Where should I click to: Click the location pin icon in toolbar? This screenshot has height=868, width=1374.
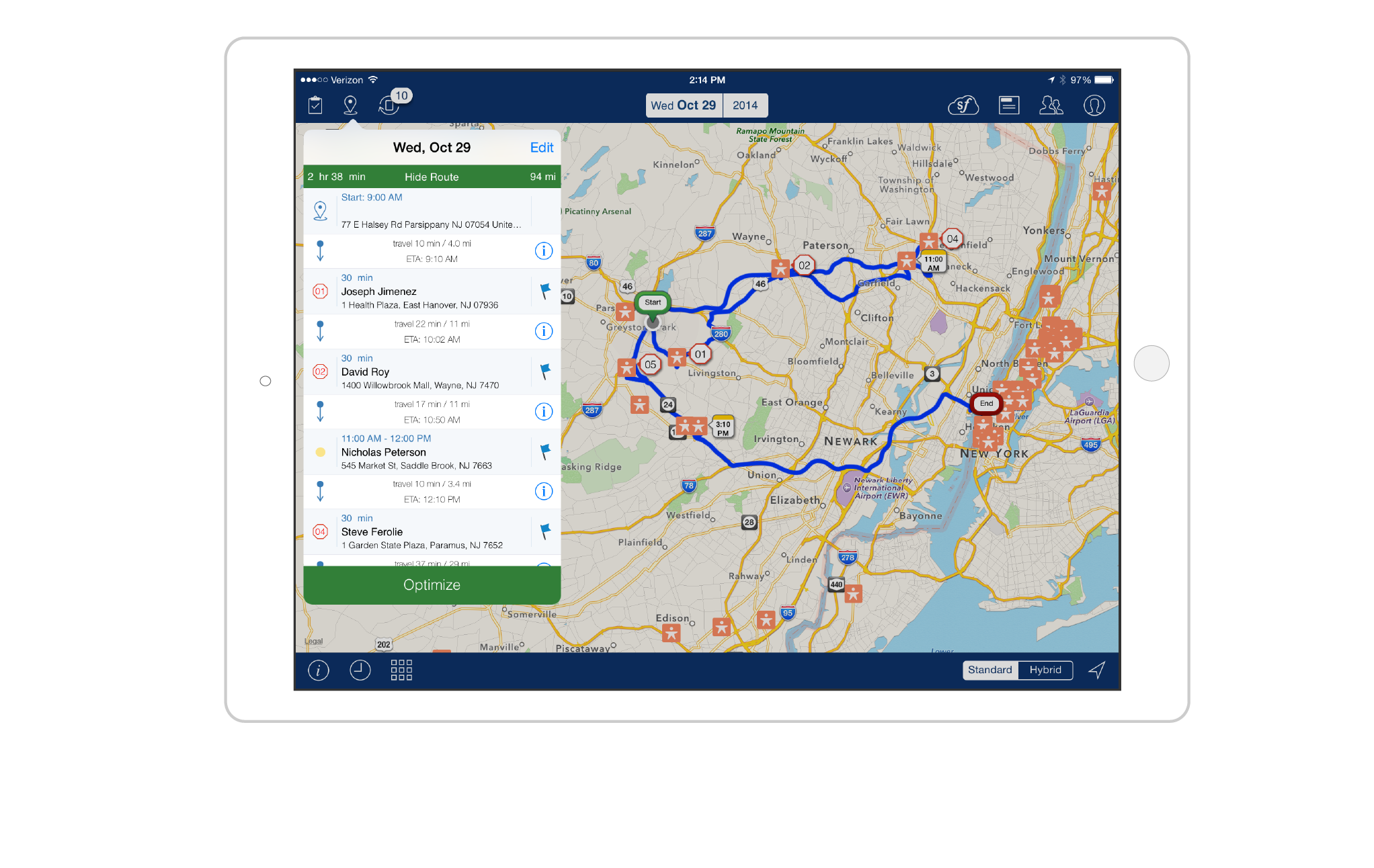click(x=353, y=105)
